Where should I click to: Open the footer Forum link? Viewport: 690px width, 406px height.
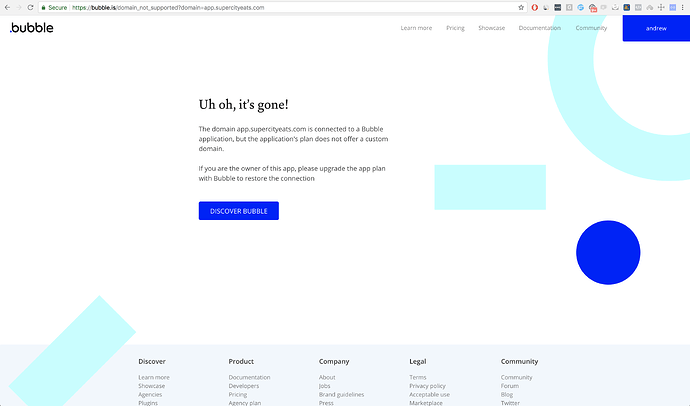510,386
